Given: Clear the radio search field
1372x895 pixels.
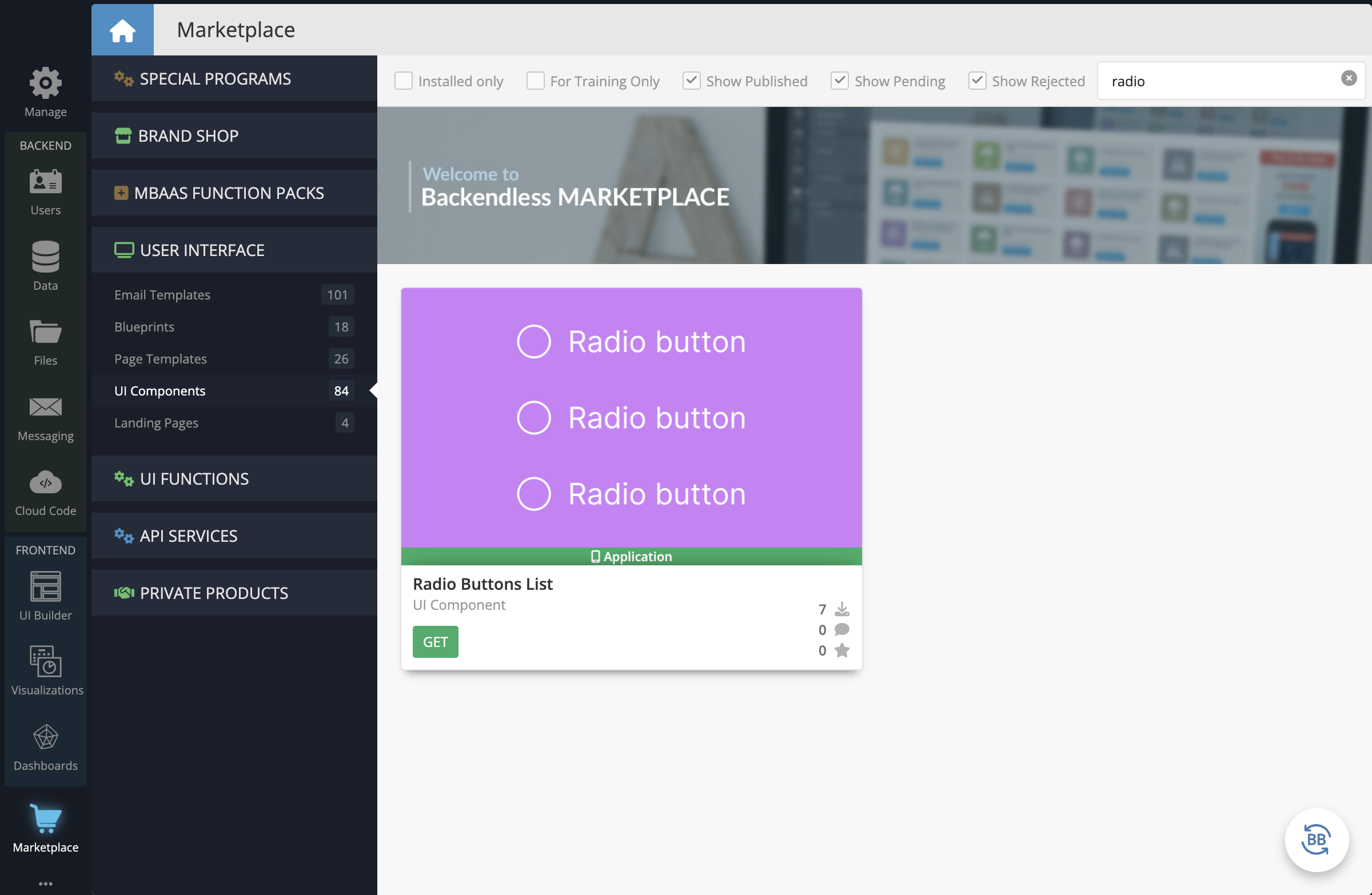Looking at the screenshot, I should point(1349,78).
